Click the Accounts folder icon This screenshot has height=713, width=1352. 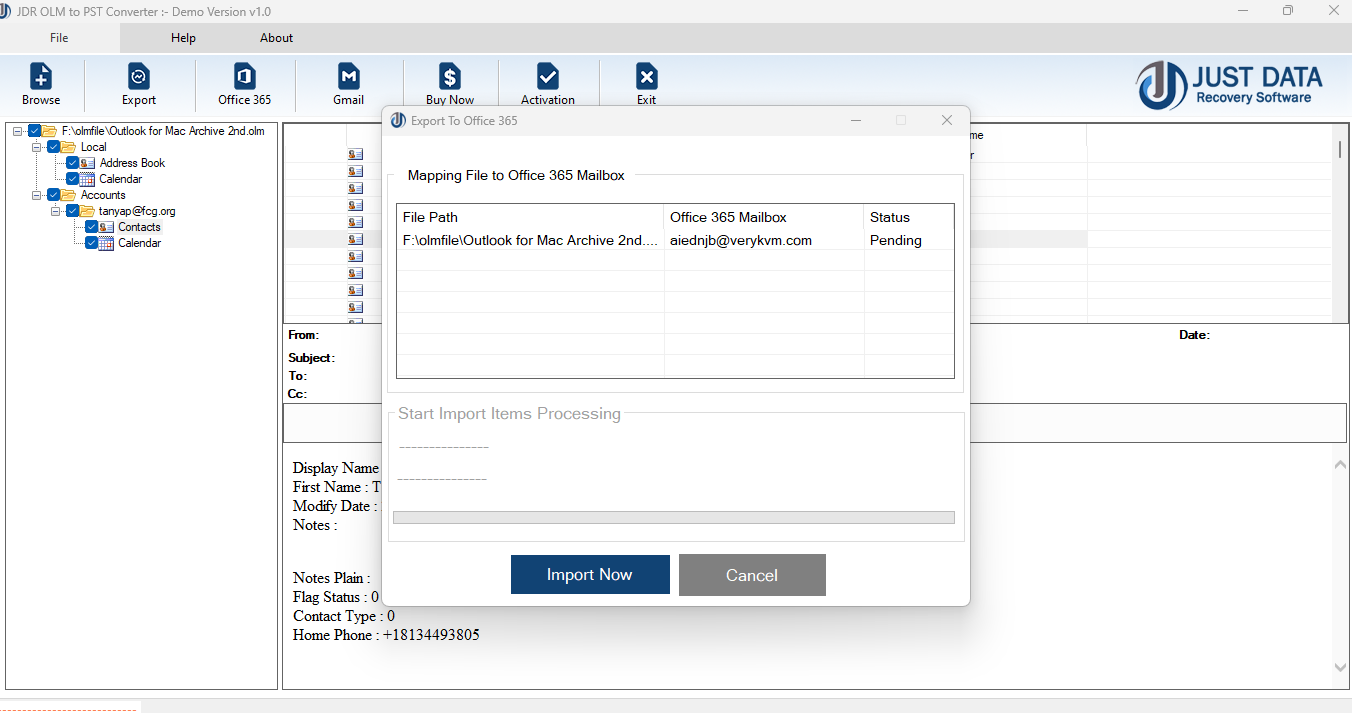[68, 195]
